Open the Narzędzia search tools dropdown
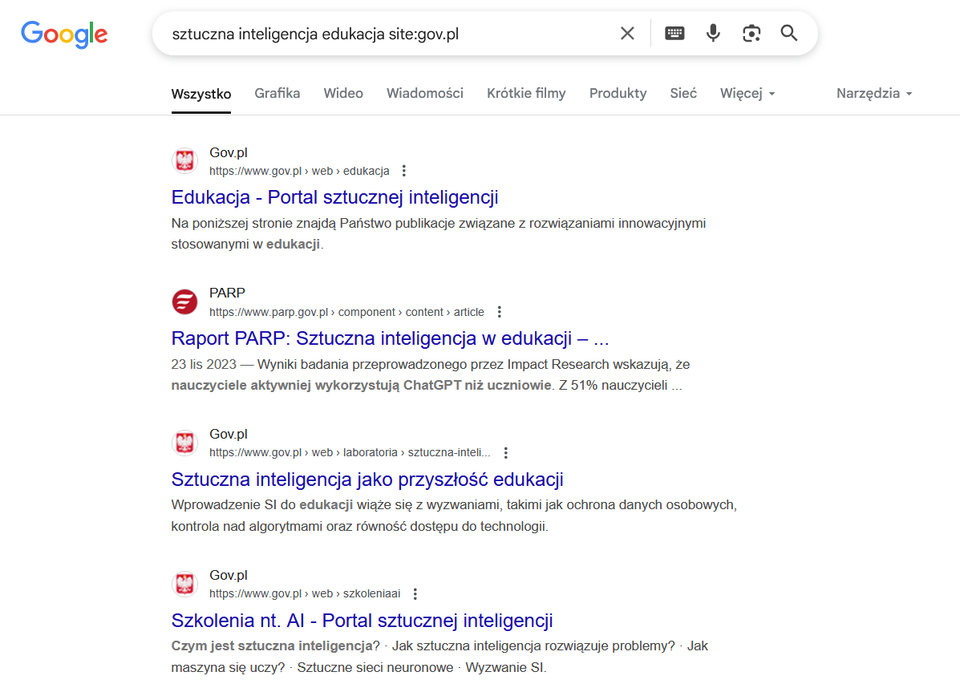 873,93
